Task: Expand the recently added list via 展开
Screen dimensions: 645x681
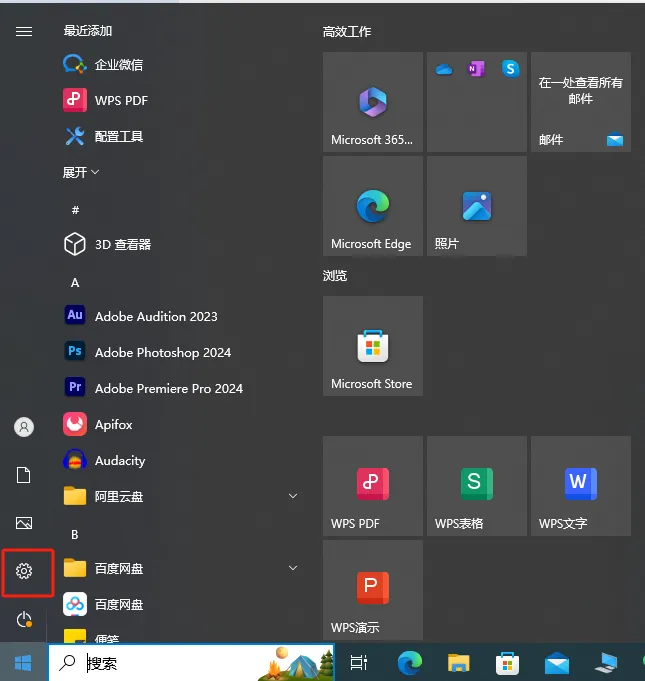Action: coord(81,172)
